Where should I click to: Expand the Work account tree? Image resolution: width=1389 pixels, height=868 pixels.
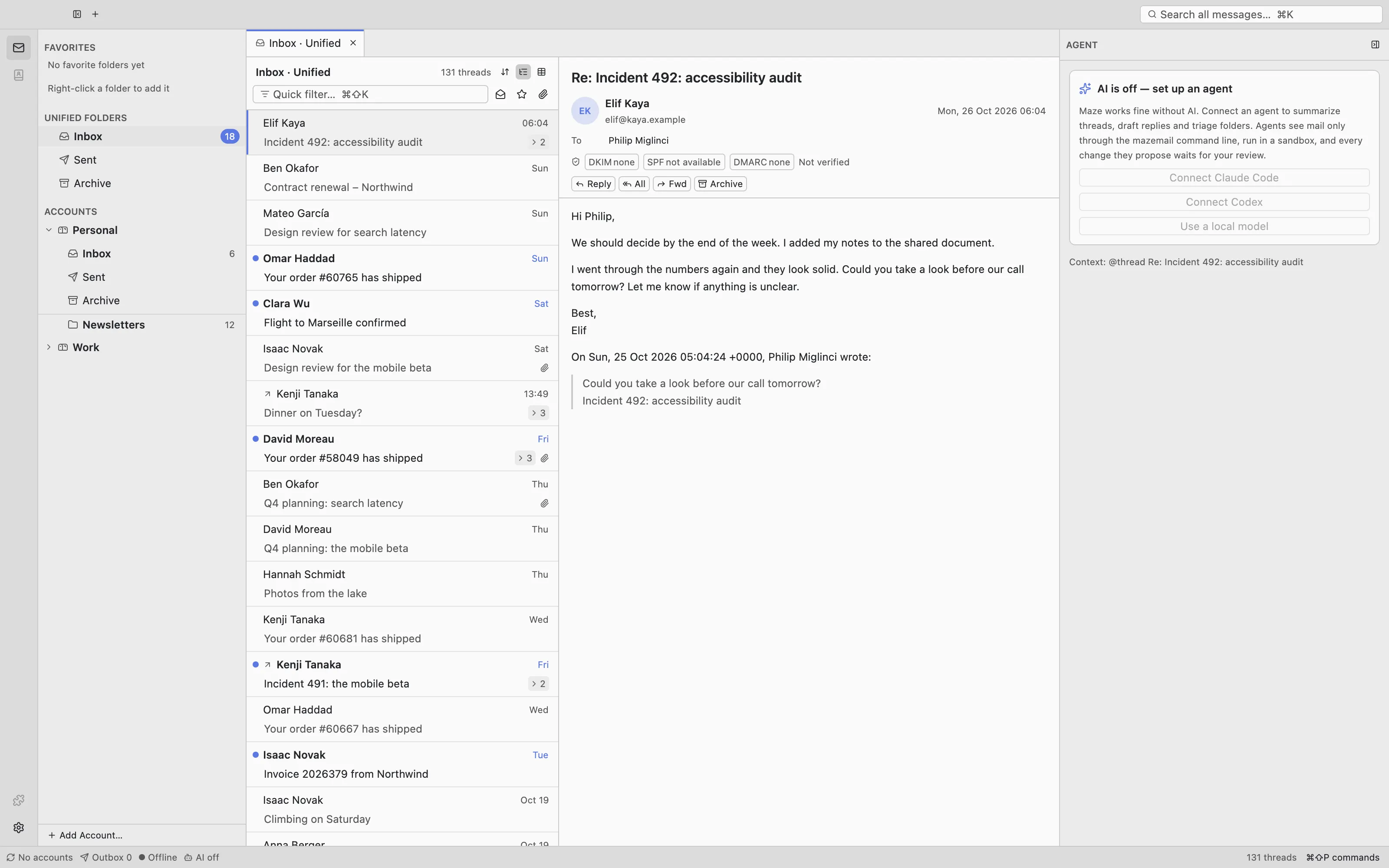tap(49, 347)
